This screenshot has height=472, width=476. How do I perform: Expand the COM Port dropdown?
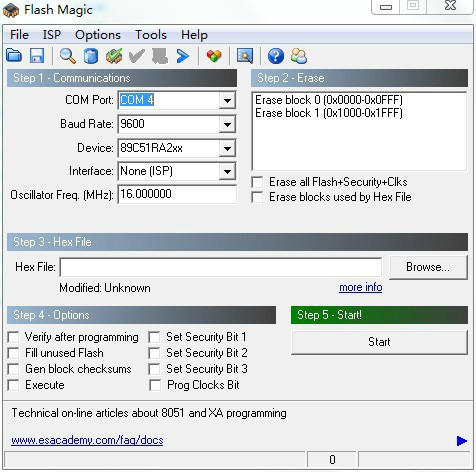(x=227, y=100)
